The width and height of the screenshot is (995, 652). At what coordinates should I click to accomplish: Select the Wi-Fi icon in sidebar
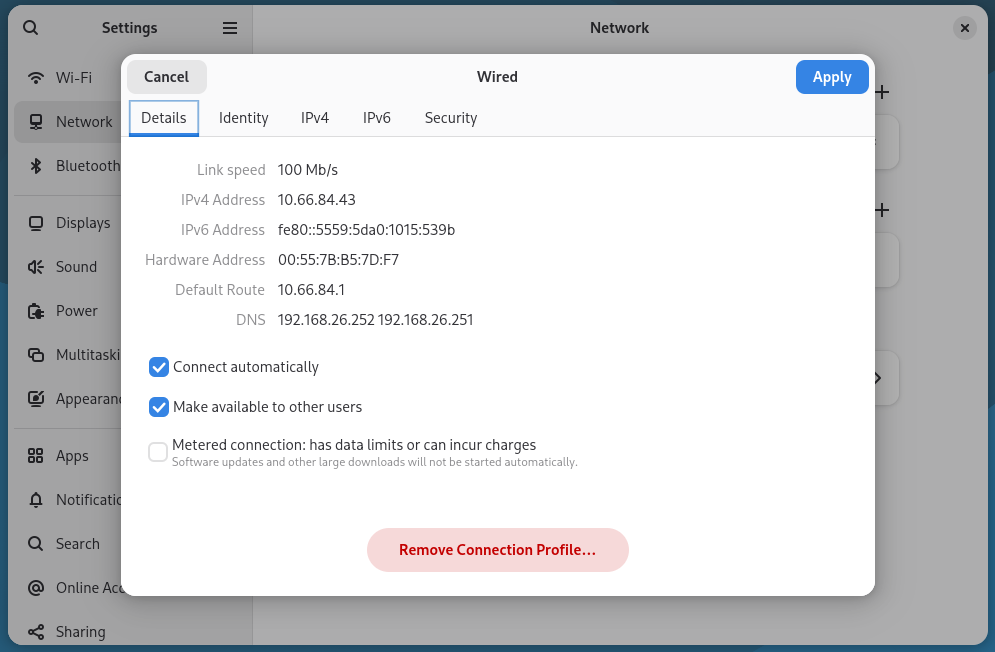click(x=36, y=77)
